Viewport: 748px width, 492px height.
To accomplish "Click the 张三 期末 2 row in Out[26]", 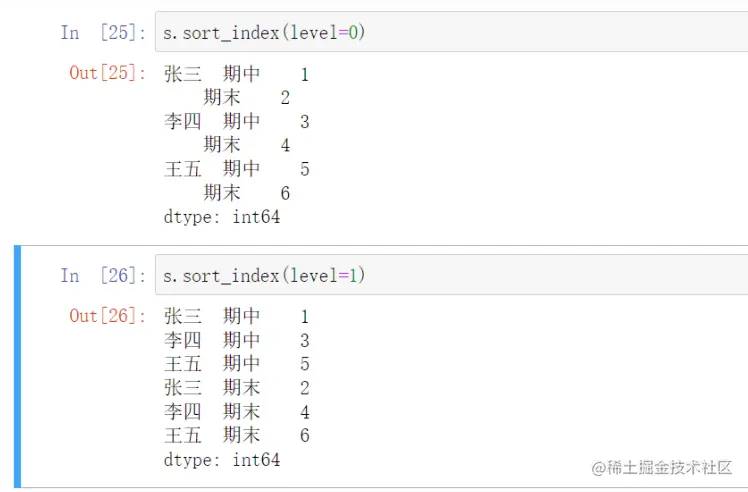I will pos(236,388).
